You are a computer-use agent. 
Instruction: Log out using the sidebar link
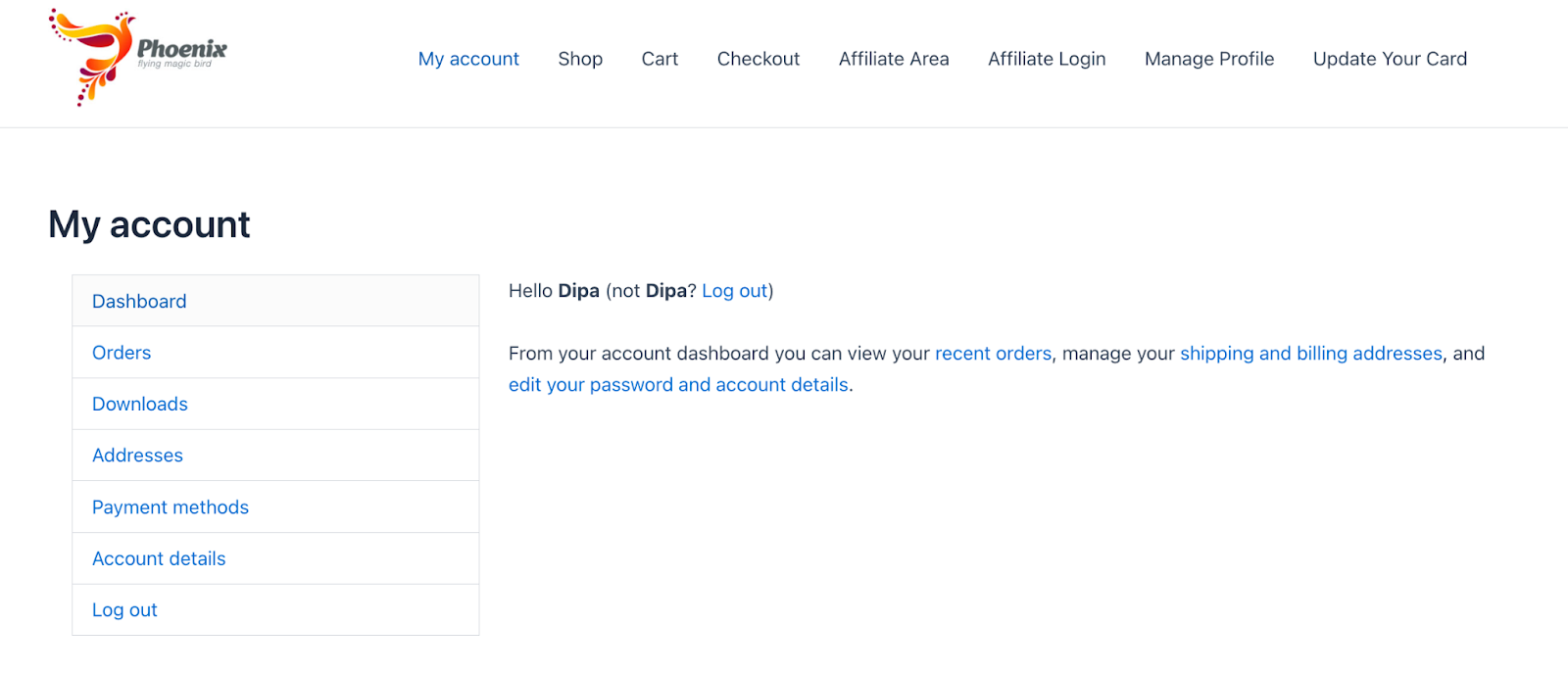coord(124,609)
